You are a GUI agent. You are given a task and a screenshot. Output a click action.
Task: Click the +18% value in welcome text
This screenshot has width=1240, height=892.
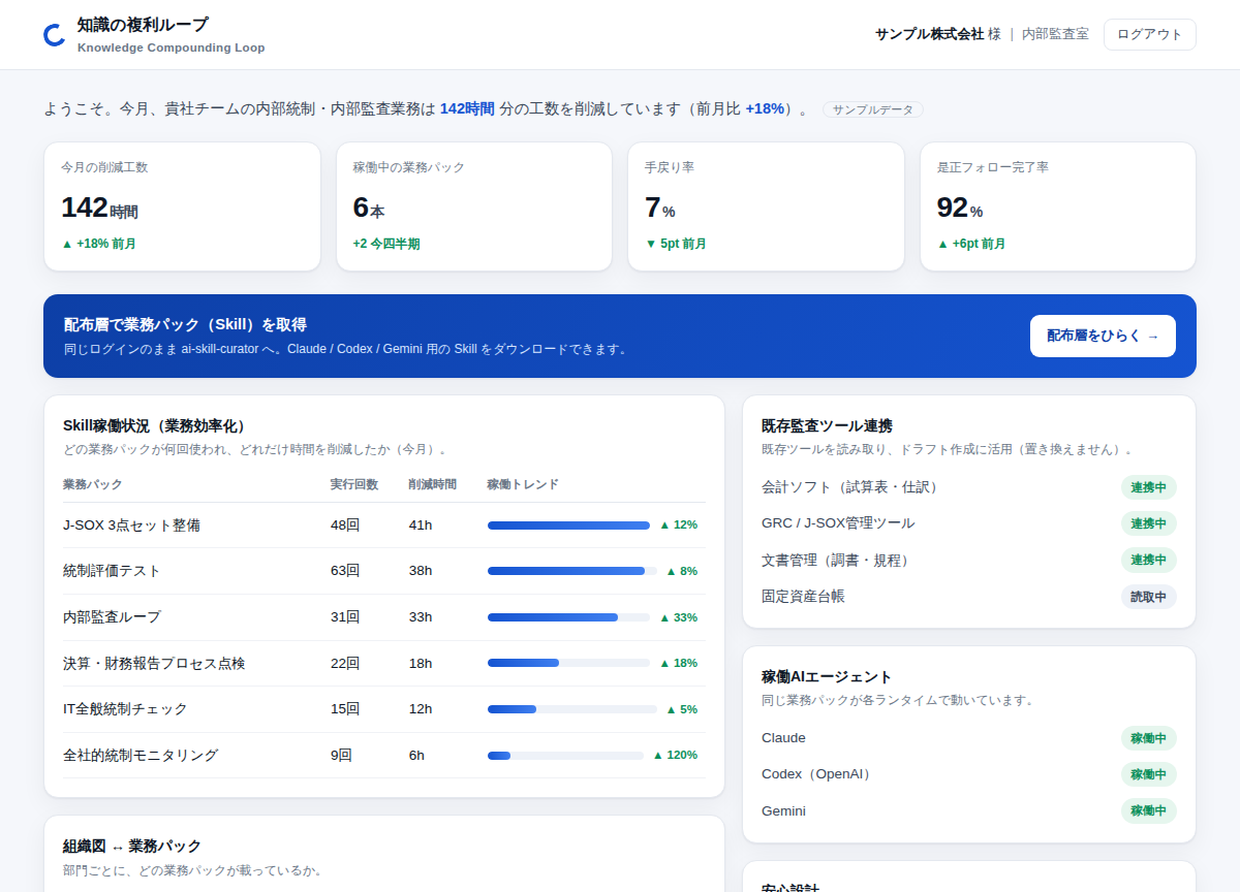[765, 108]
